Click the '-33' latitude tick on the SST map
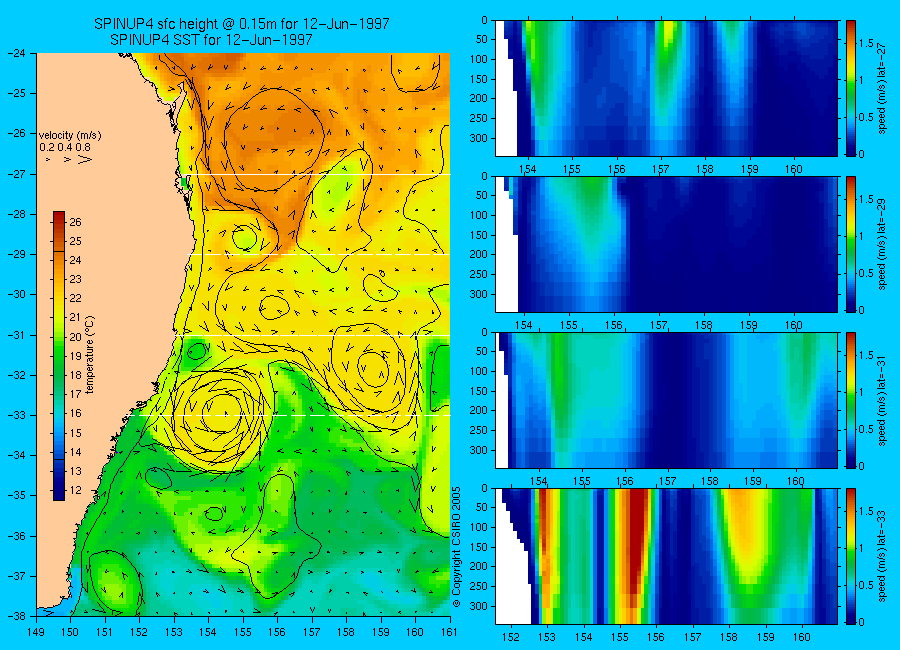The image size is (900, 650). click(x=17, y=415)
